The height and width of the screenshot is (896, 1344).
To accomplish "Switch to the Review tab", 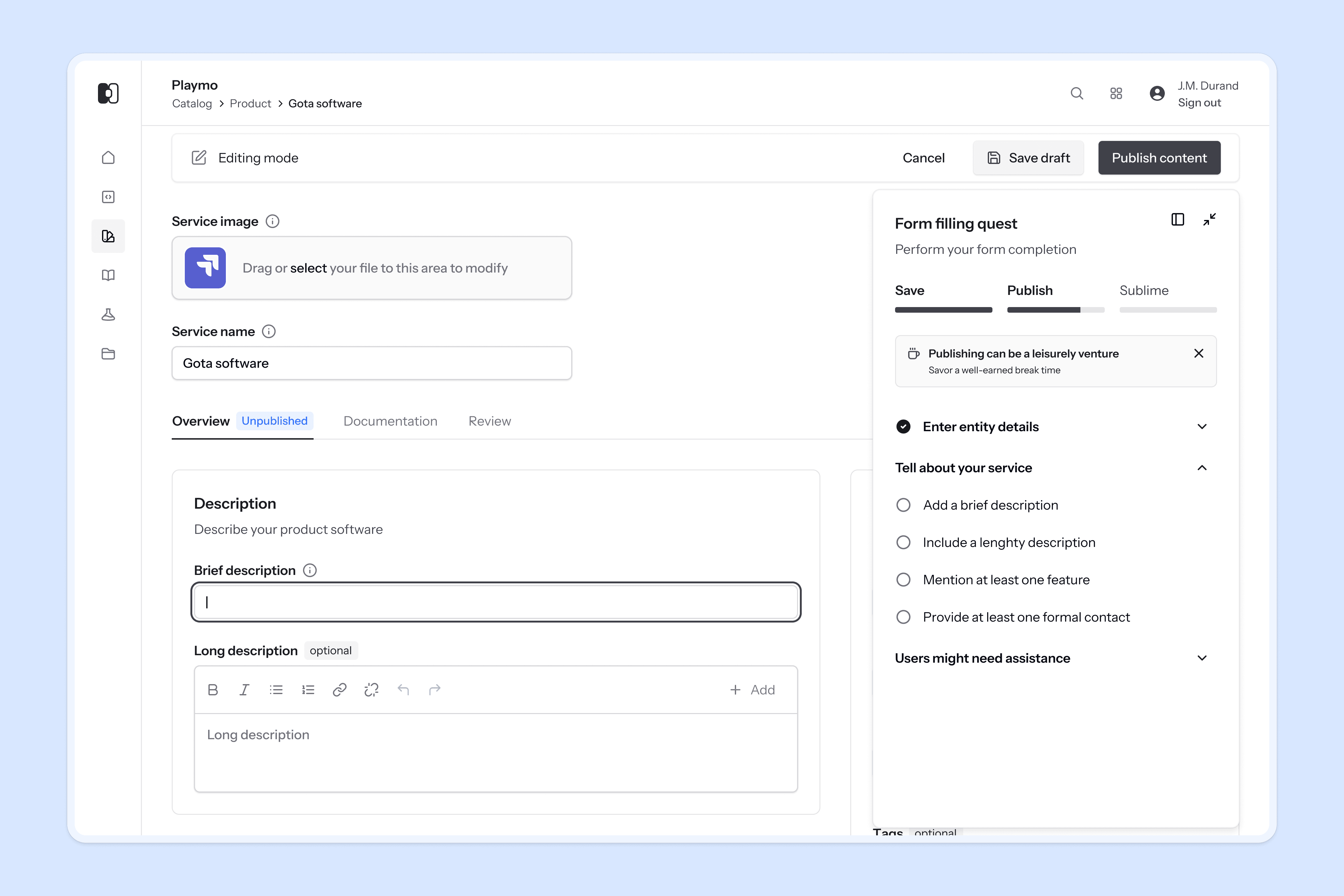I will click(x=490, y=421).
